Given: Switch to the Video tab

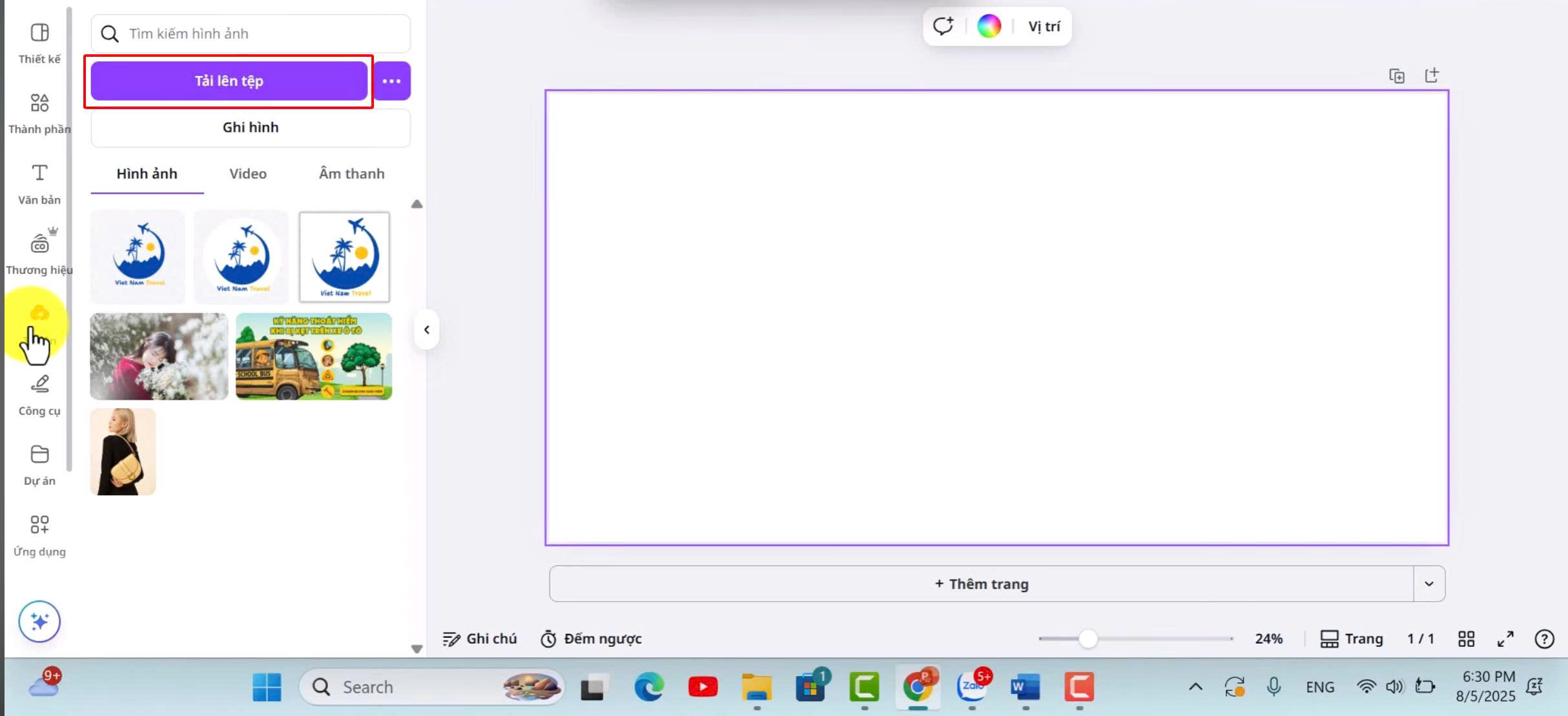Looking at the screenshot, I should pos(248,174).
